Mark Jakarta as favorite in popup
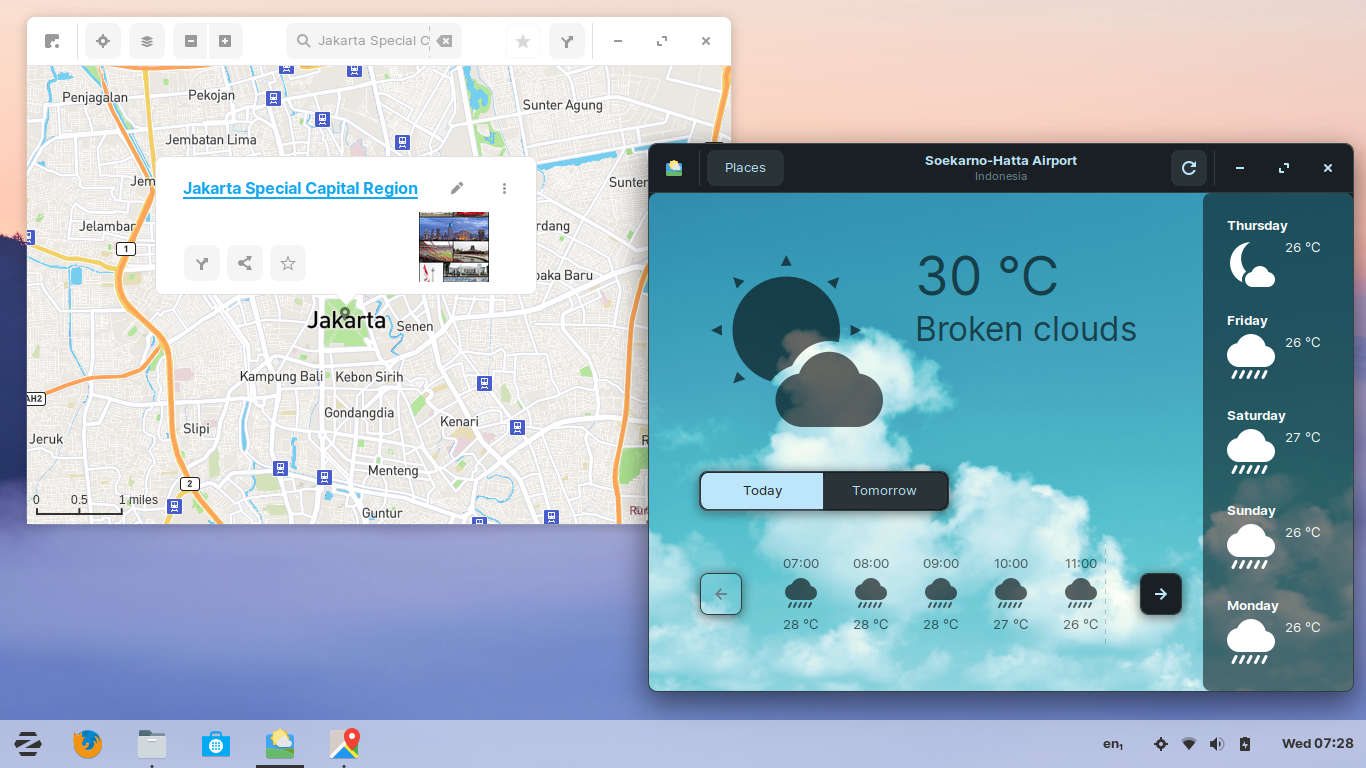Viewport: 1366px width, 768px height. coord(288,263)
